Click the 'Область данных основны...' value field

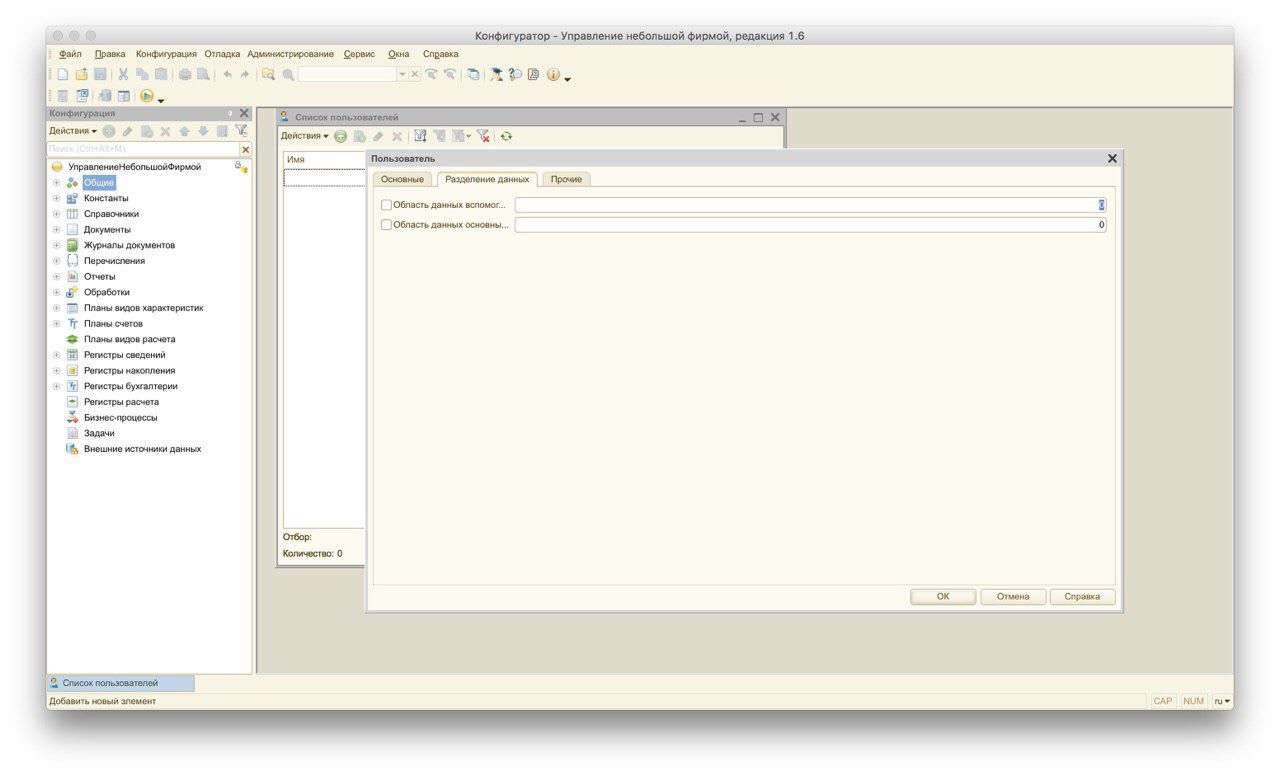click(x=811, y=225)
